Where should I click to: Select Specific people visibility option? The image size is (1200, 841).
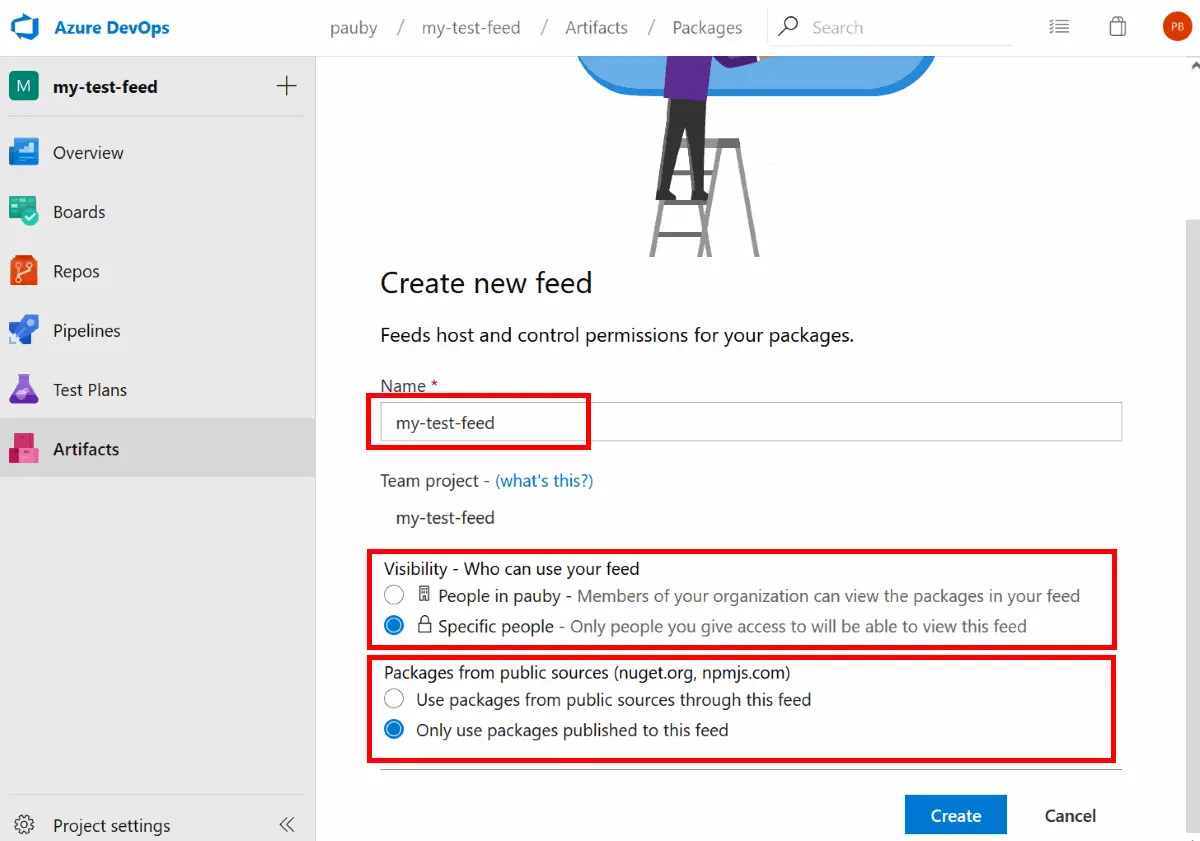click(394, 625)
